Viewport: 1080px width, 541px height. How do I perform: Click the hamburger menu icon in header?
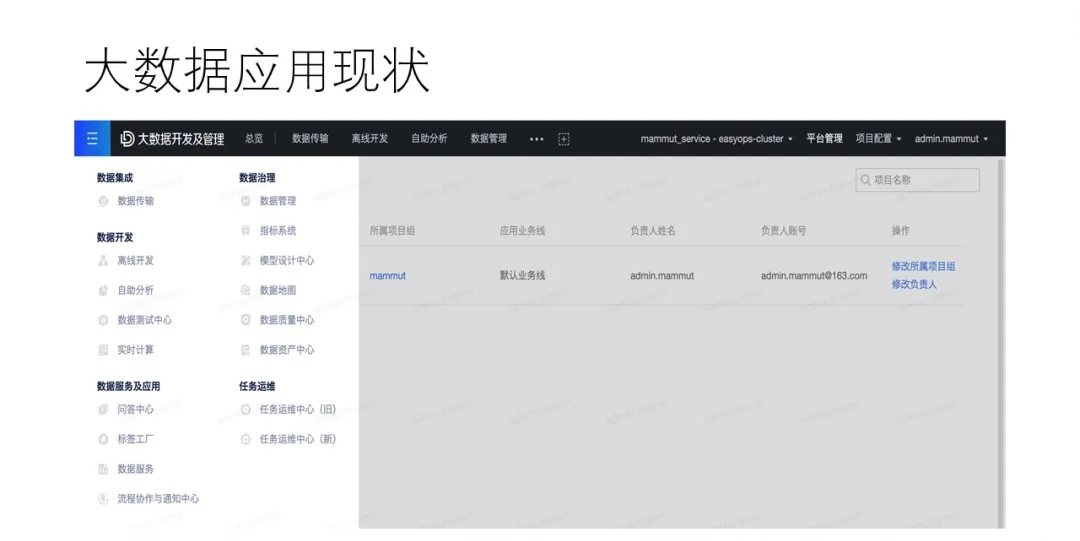pyautogui.click(x=92, y=139)
